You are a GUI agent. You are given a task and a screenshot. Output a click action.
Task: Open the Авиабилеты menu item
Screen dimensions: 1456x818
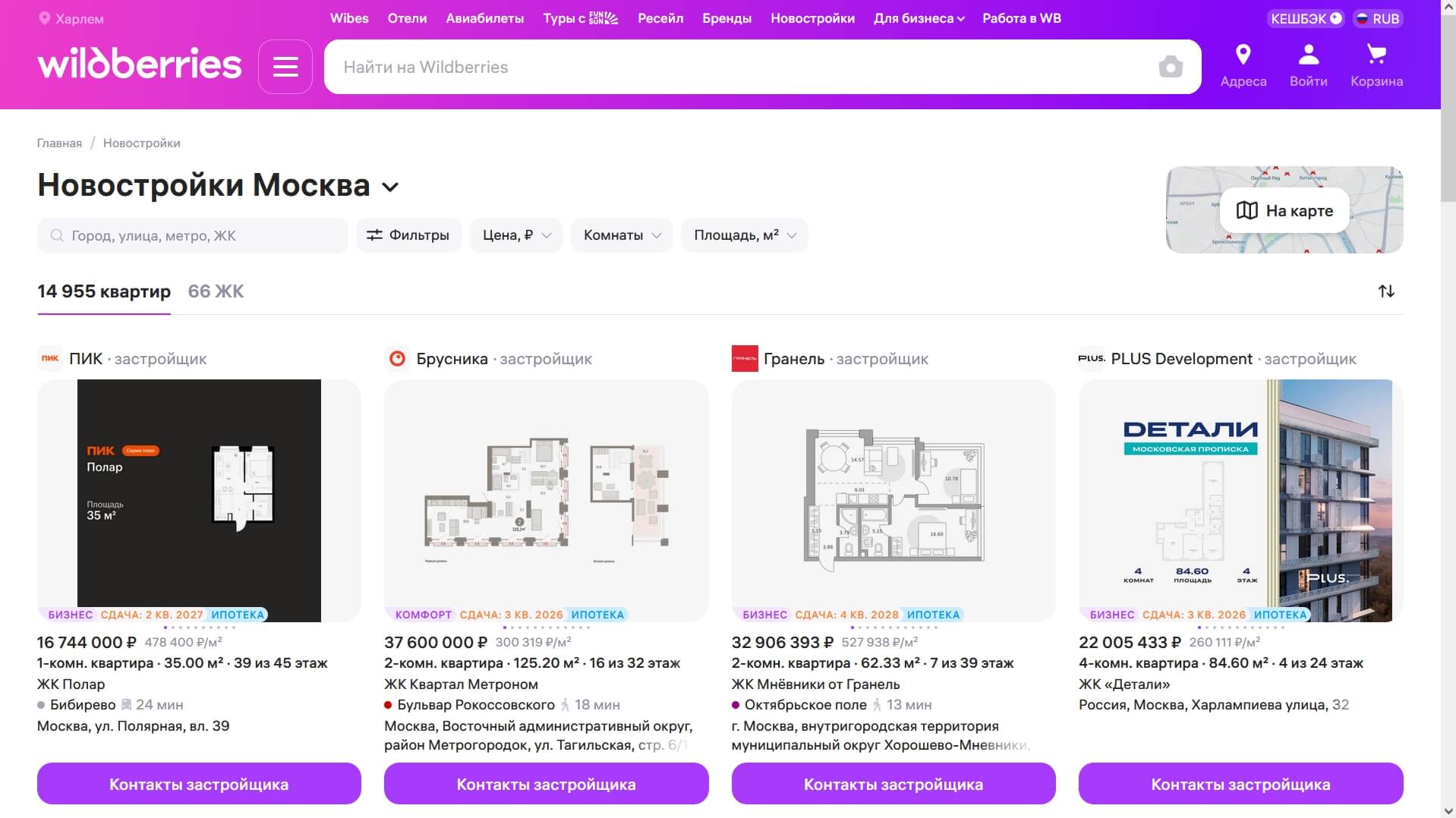pyautogui.click(x=484, y=18)
